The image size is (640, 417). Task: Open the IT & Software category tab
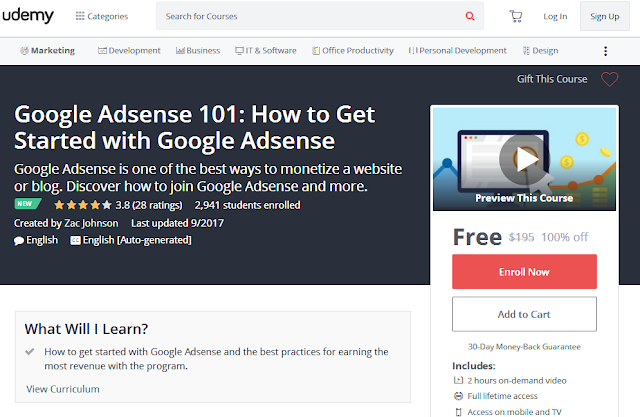click(266, 51)
